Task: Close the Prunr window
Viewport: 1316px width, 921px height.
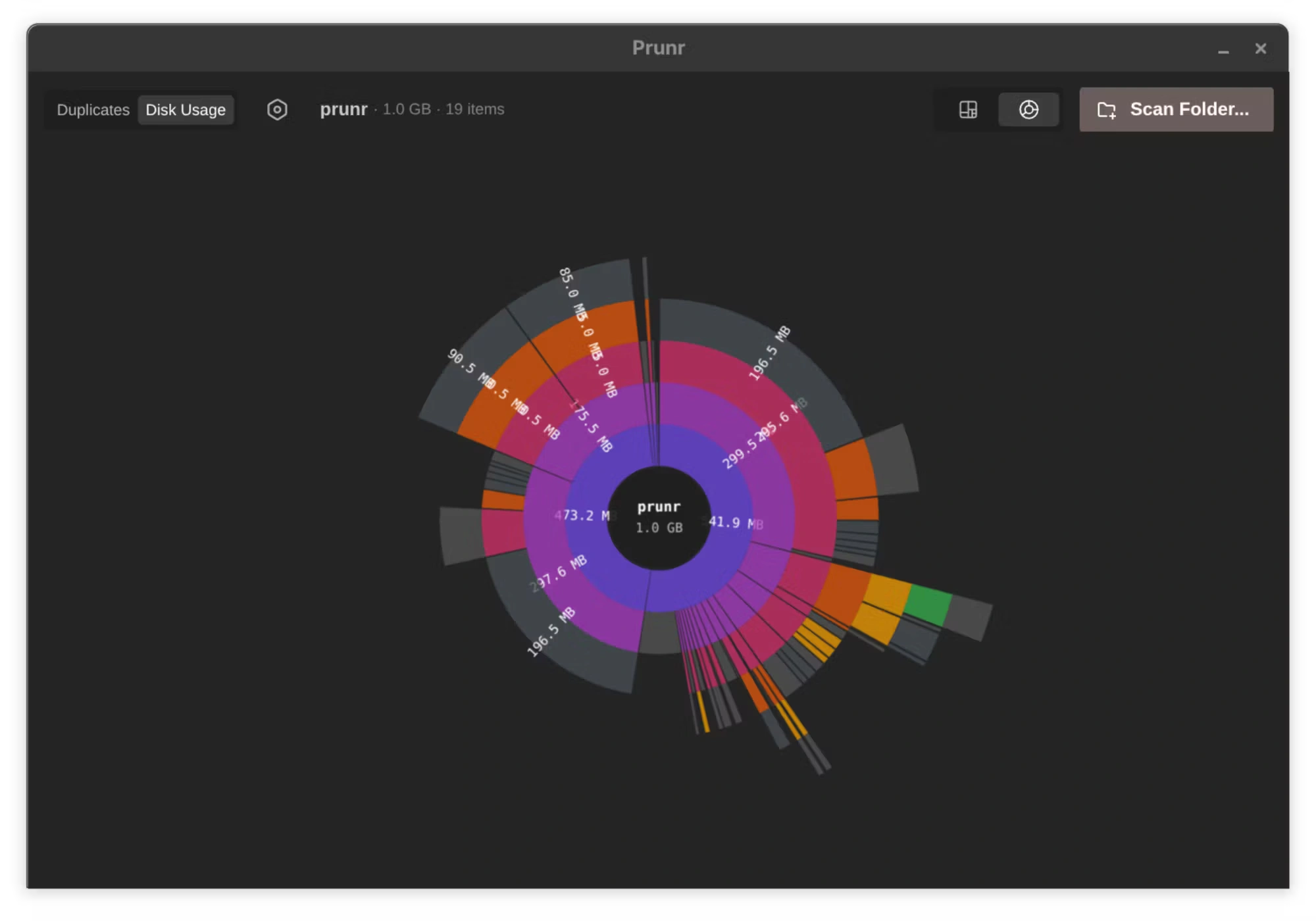Action: tap(1261, 49)
